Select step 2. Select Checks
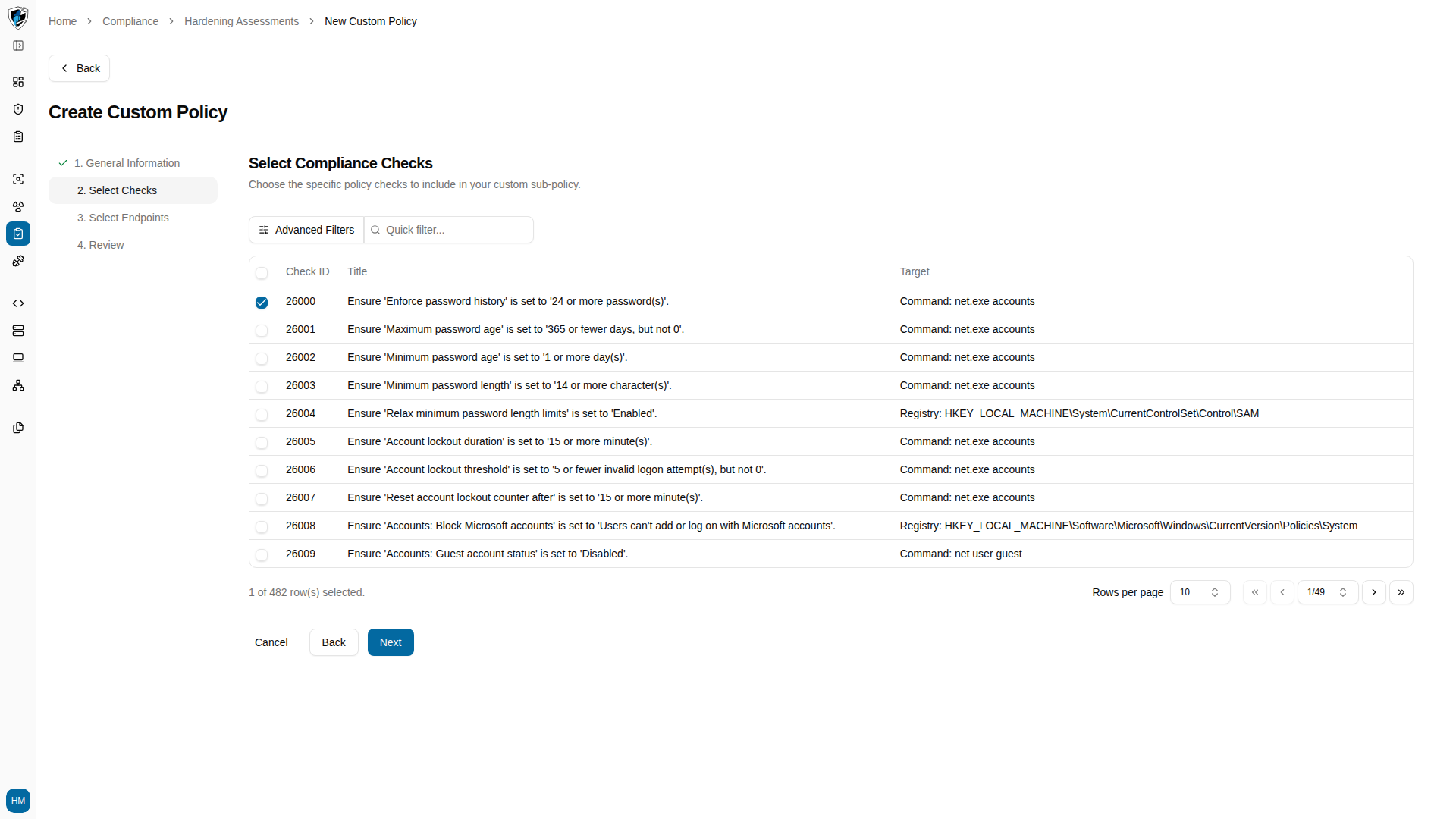The image size is (1456, 819). point(133,190)
